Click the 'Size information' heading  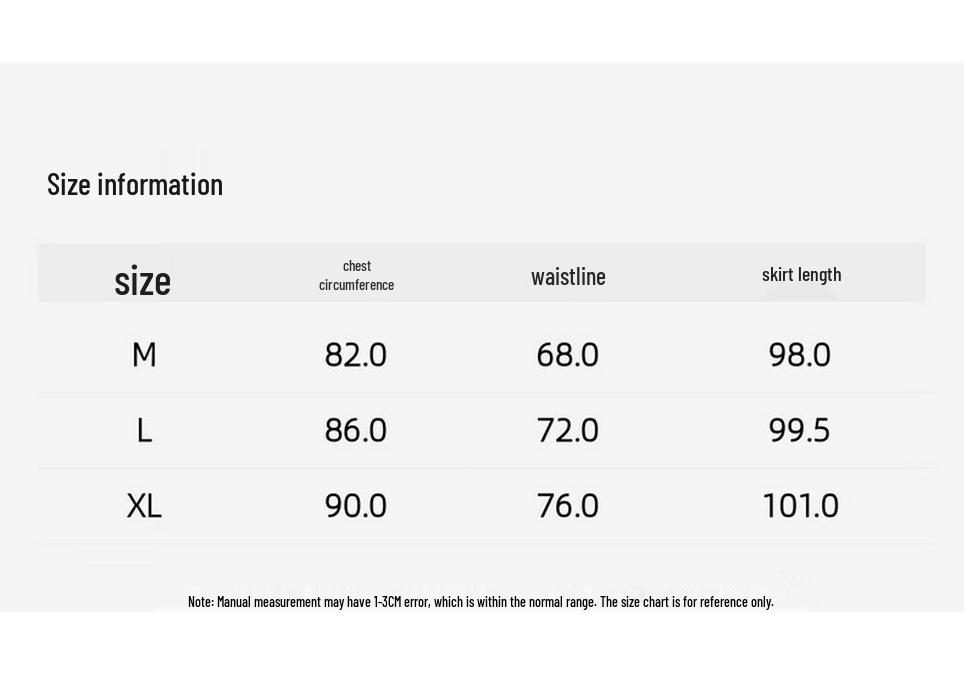coord(135,184)
